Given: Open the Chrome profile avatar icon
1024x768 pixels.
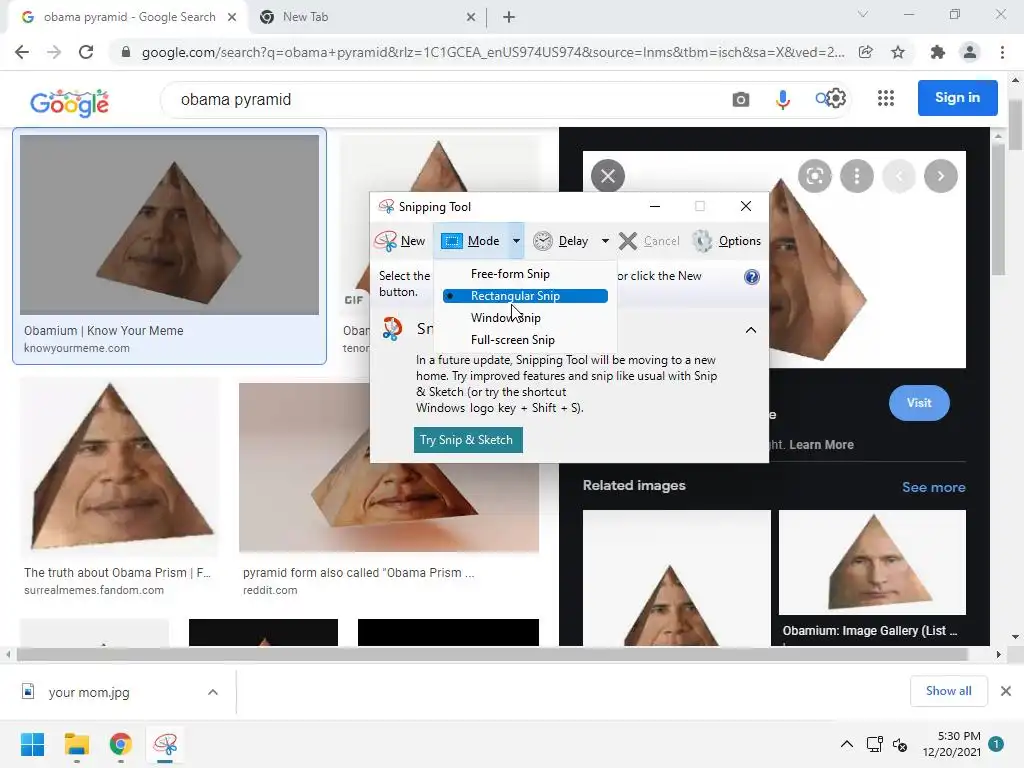Looking at the screenshot, I should coord(970,52).
